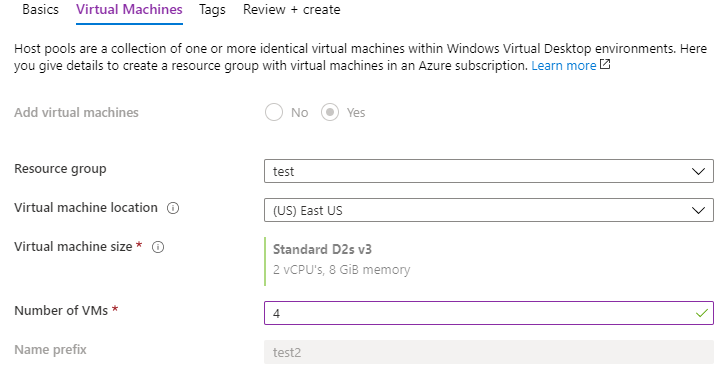Click the Name prefix field

click(489, 352)
